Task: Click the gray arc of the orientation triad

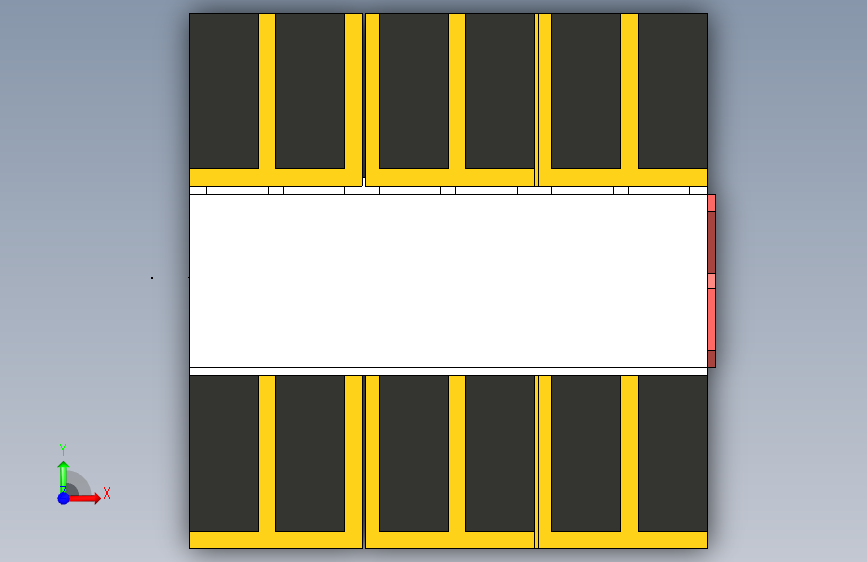Action: 81,482
